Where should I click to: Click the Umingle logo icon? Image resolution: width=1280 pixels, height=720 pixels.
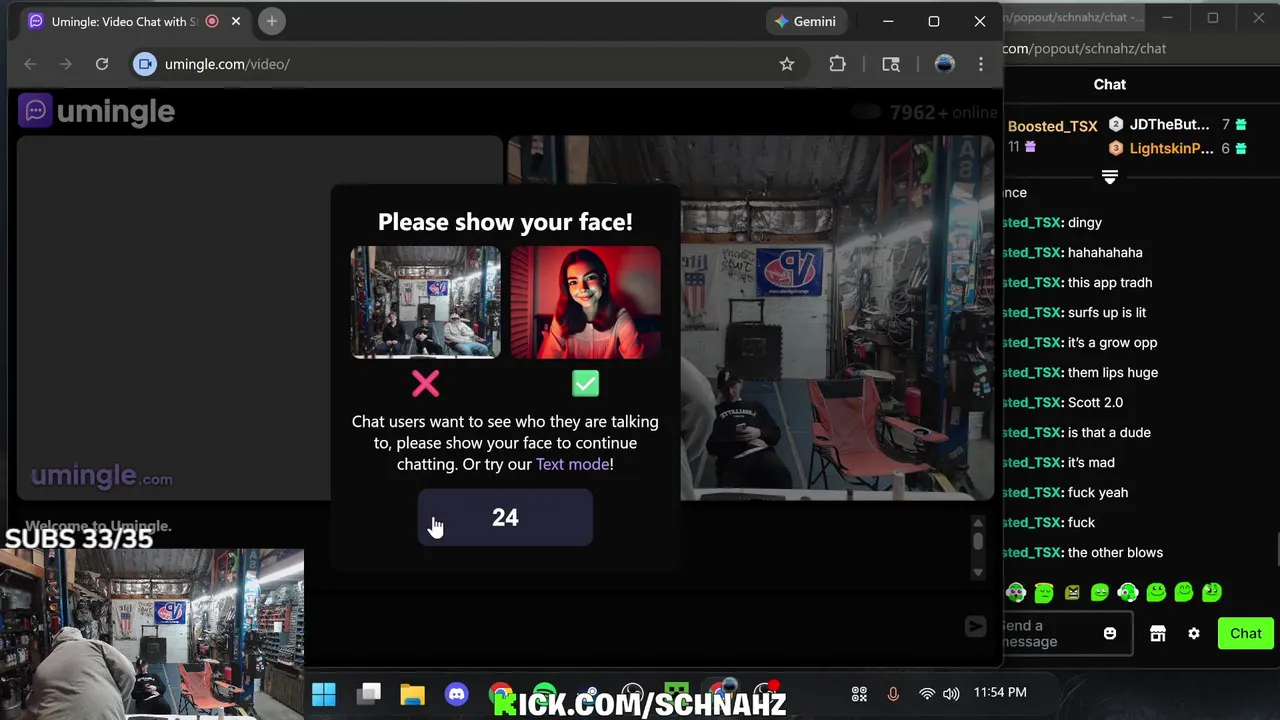[35, 111]
